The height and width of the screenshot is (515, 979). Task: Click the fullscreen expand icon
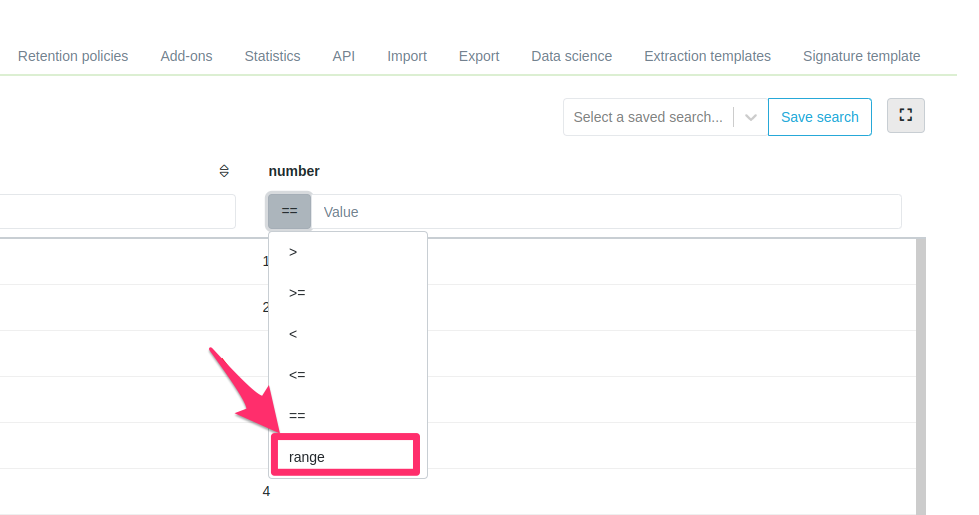905,116
